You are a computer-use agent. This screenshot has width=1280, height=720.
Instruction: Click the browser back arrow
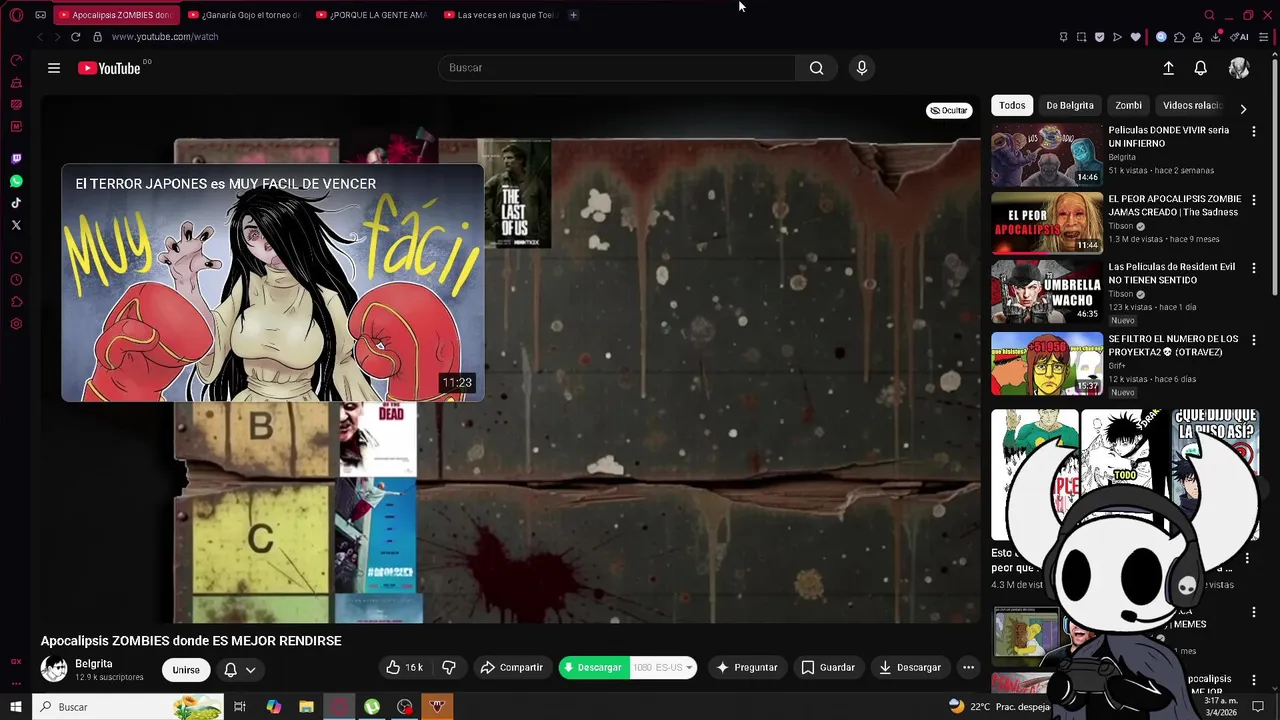tap(40, 37)
